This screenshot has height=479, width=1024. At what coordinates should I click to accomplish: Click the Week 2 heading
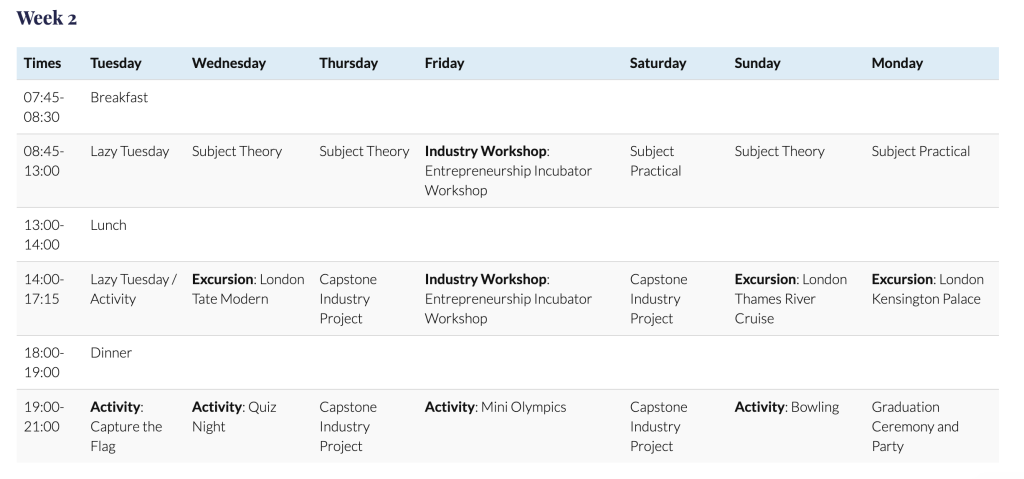(47, 19)
